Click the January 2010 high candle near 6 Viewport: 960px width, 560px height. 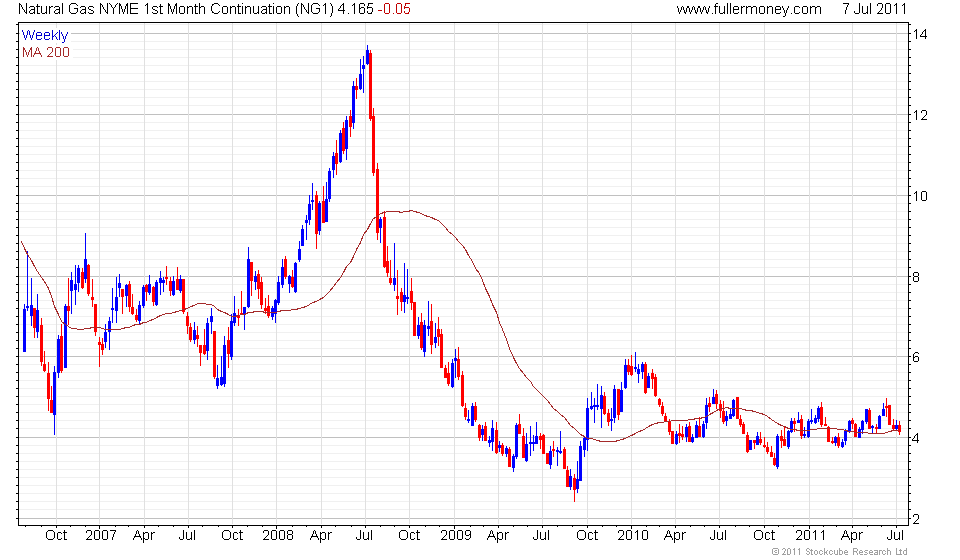[636, 366]
